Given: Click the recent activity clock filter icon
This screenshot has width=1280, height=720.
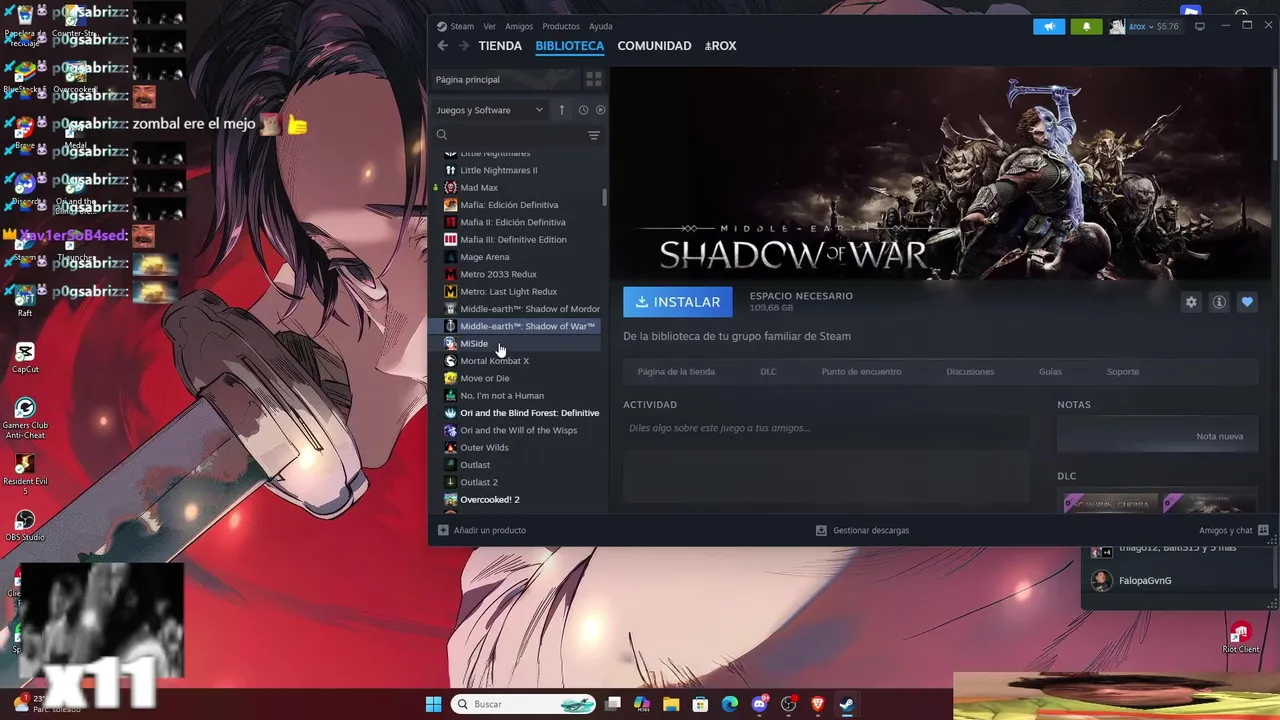Looking at the screenshot, I should click(x=583, y=110).
